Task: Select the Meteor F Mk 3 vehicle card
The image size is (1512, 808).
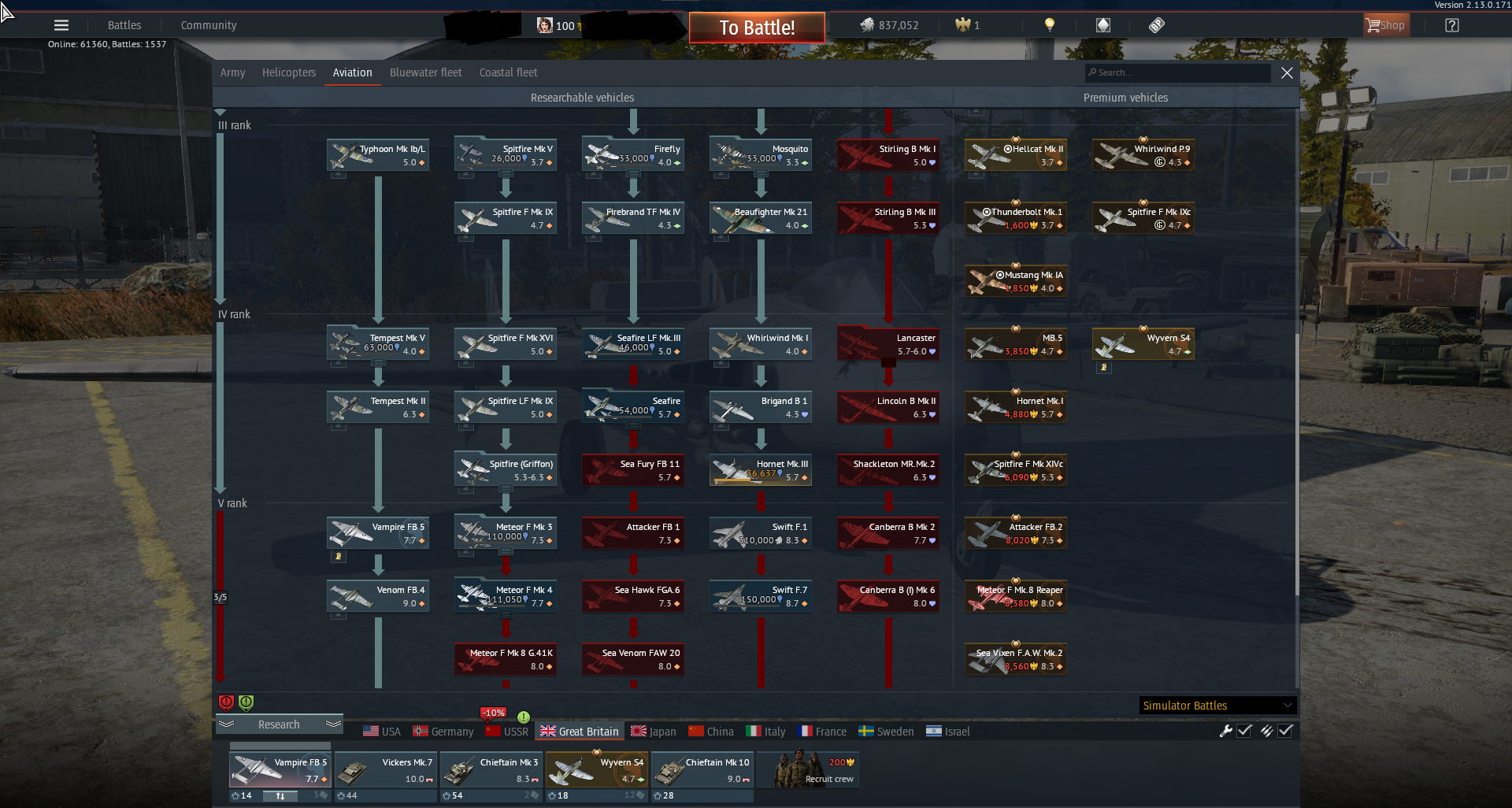Action: coord(506,533)
